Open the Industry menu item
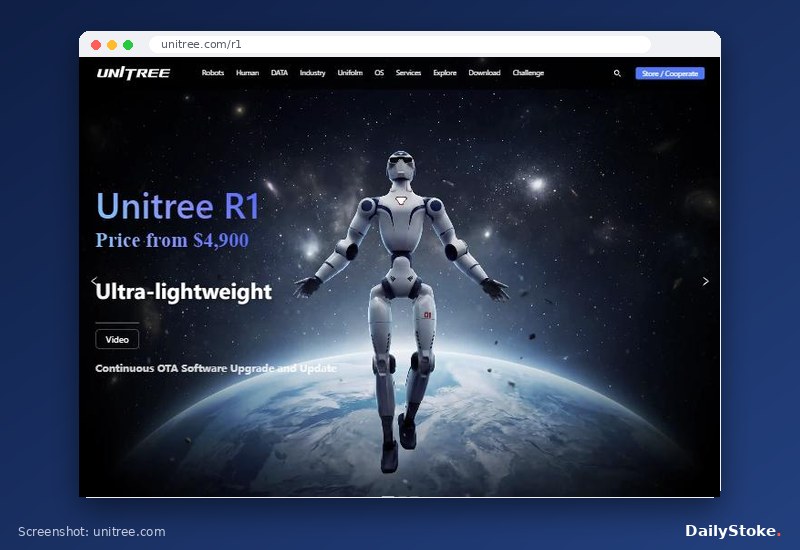 (x=312, y=73)
